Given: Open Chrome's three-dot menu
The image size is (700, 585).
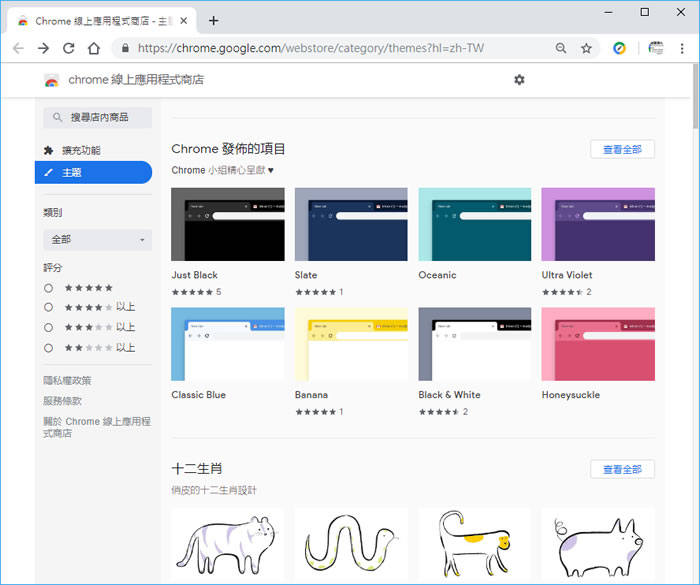Looking at the screenshot, I should point(682,48).
